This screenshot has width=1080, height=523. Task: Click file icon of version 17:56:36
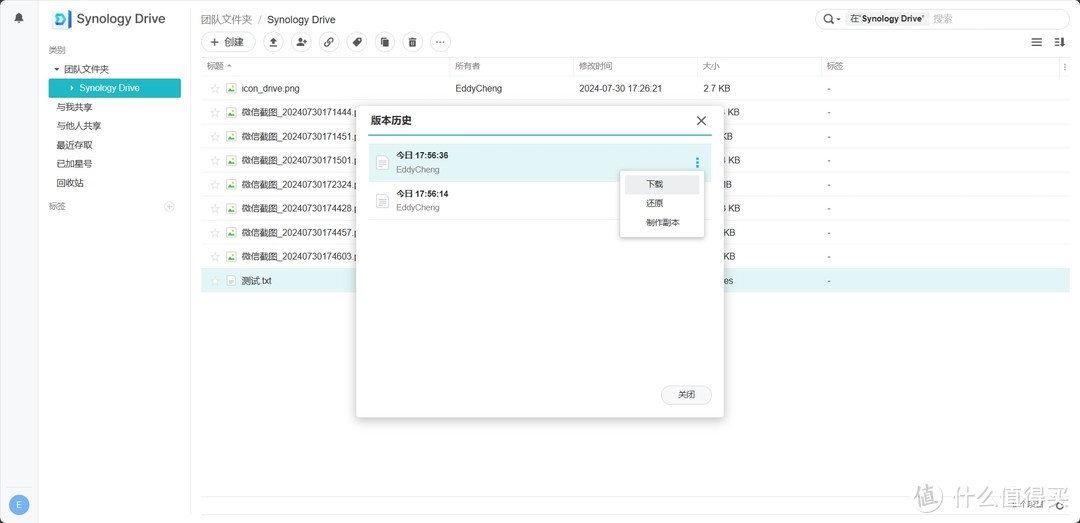[x=382, y=163]
